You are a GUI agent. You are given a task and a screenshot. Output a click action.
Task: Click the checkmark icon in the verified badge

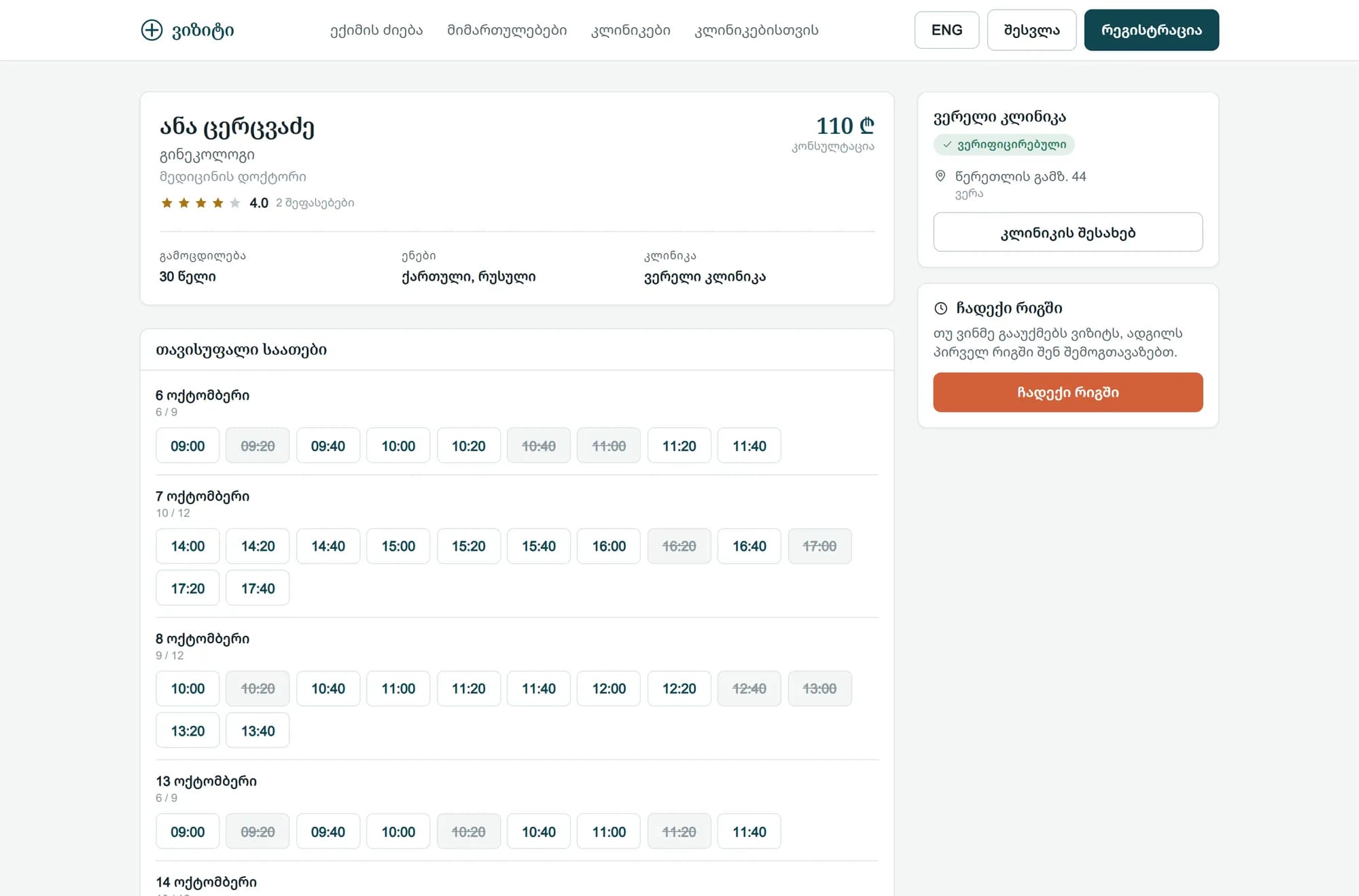click(947, 145)
